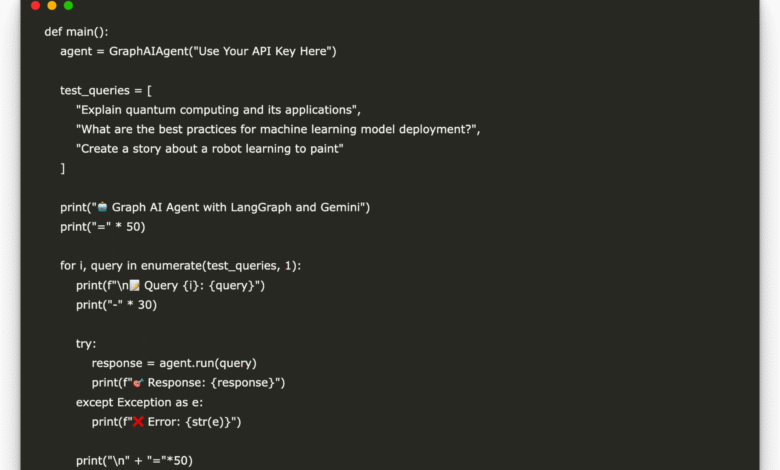
Task: Click the "try:" keyword
Action: (x=87, y=343)
